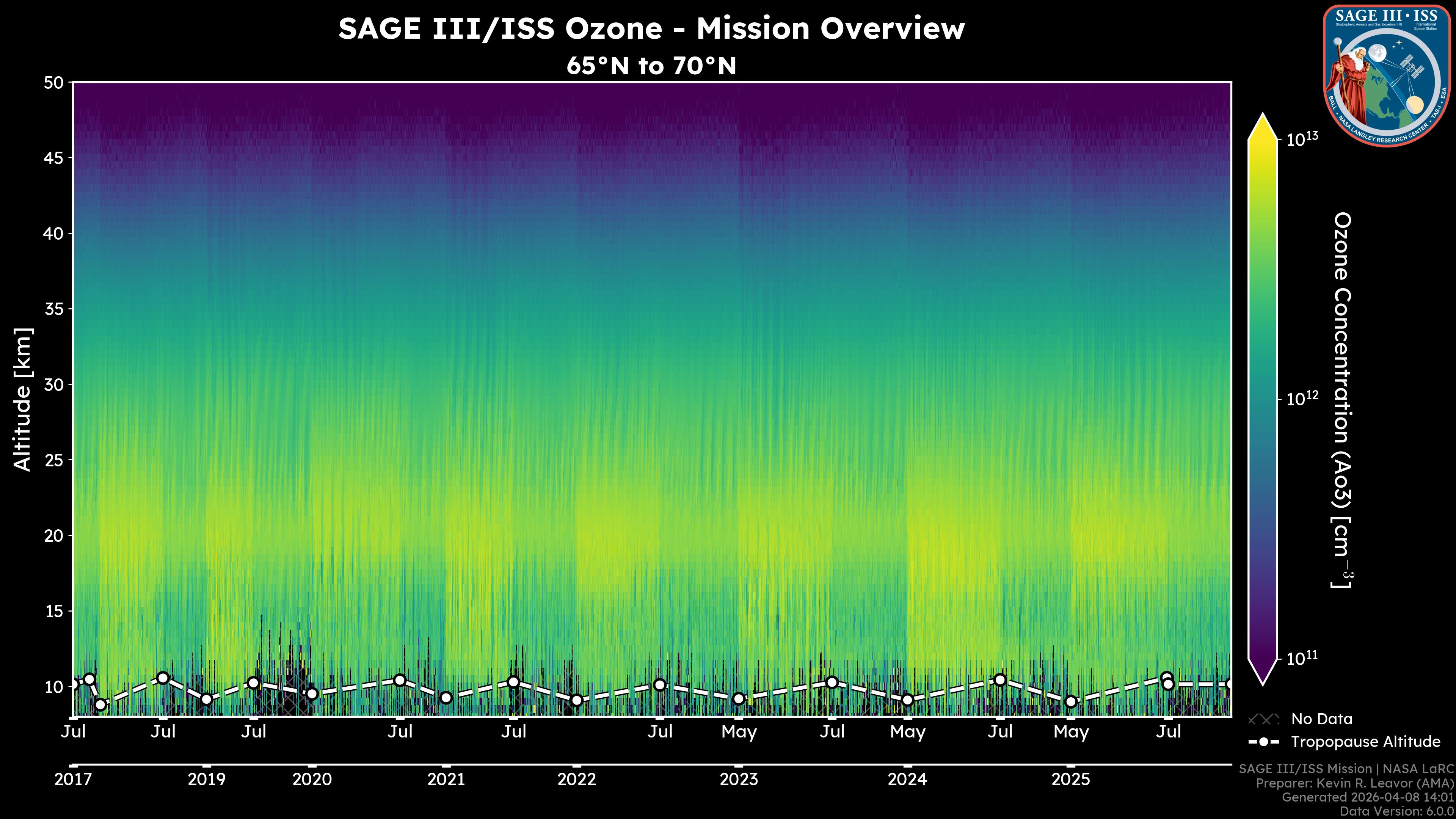The height and width of the screenshot is (819, 1456).
Task: Click the Ozone Concentration colorbar label
Action: [1342, 399]
